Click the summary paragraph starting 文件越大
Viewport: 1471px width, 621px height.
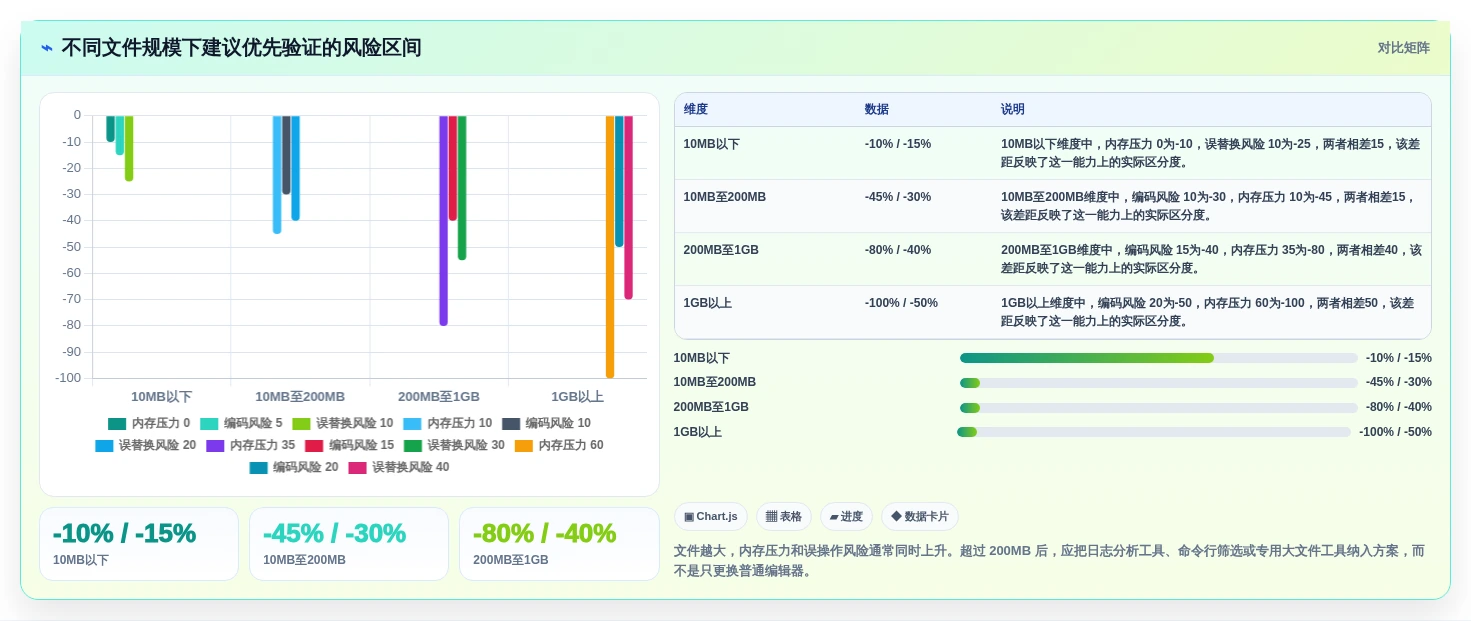click(1049, 561)
